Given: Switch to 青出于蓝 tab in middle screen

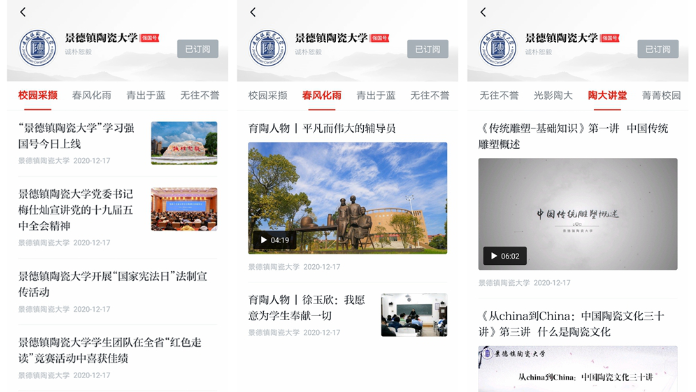Looking at the screenshot, I should click(376, 95).
